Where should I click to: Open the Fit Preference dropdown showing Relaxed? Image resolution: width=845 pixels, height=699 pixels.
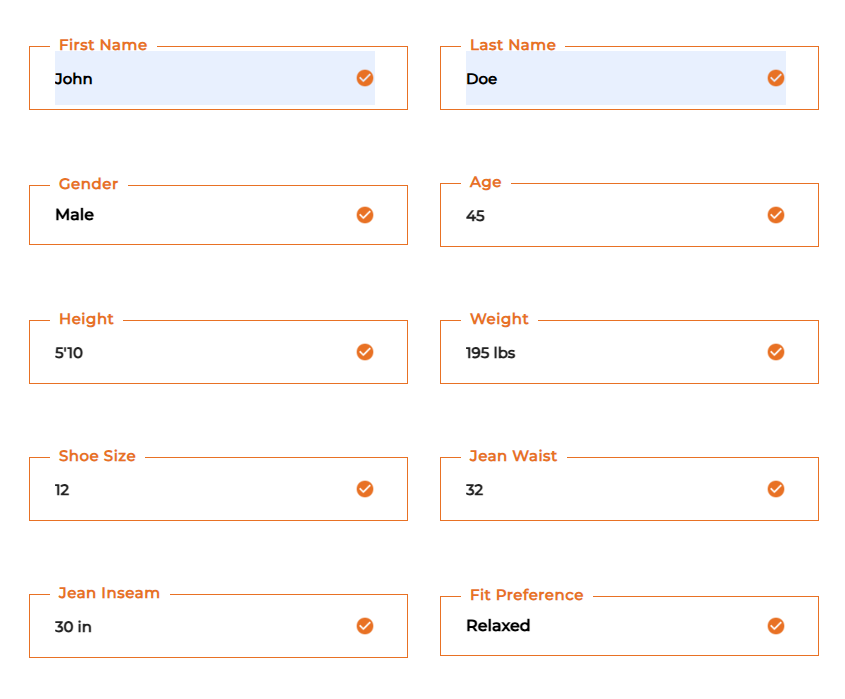[x=610, y=626]
